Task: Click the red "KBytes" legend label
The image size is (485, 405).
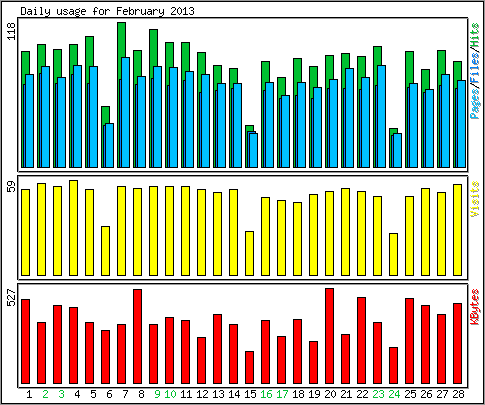Action: [x=475, y=307]
